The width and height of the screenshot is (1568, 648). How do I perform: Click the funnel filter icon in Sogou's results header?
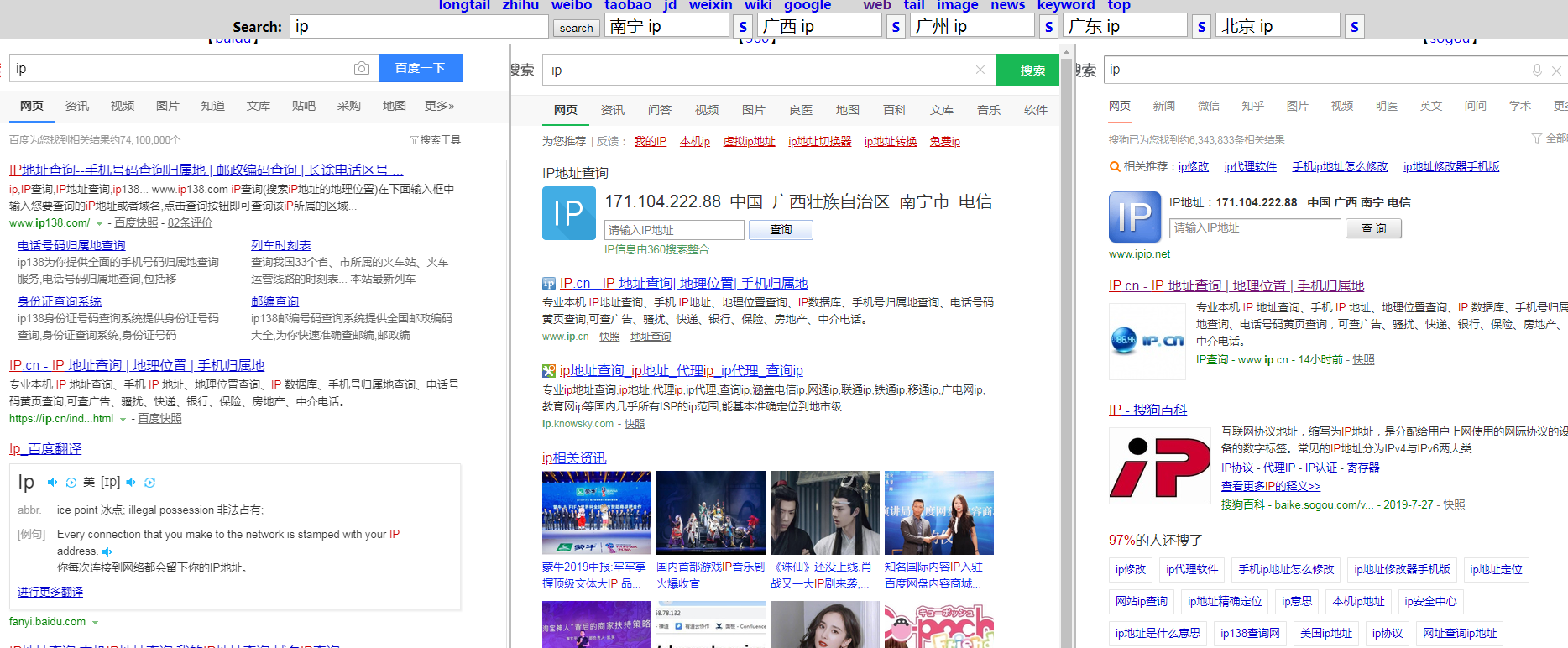tap(1536, 138)
